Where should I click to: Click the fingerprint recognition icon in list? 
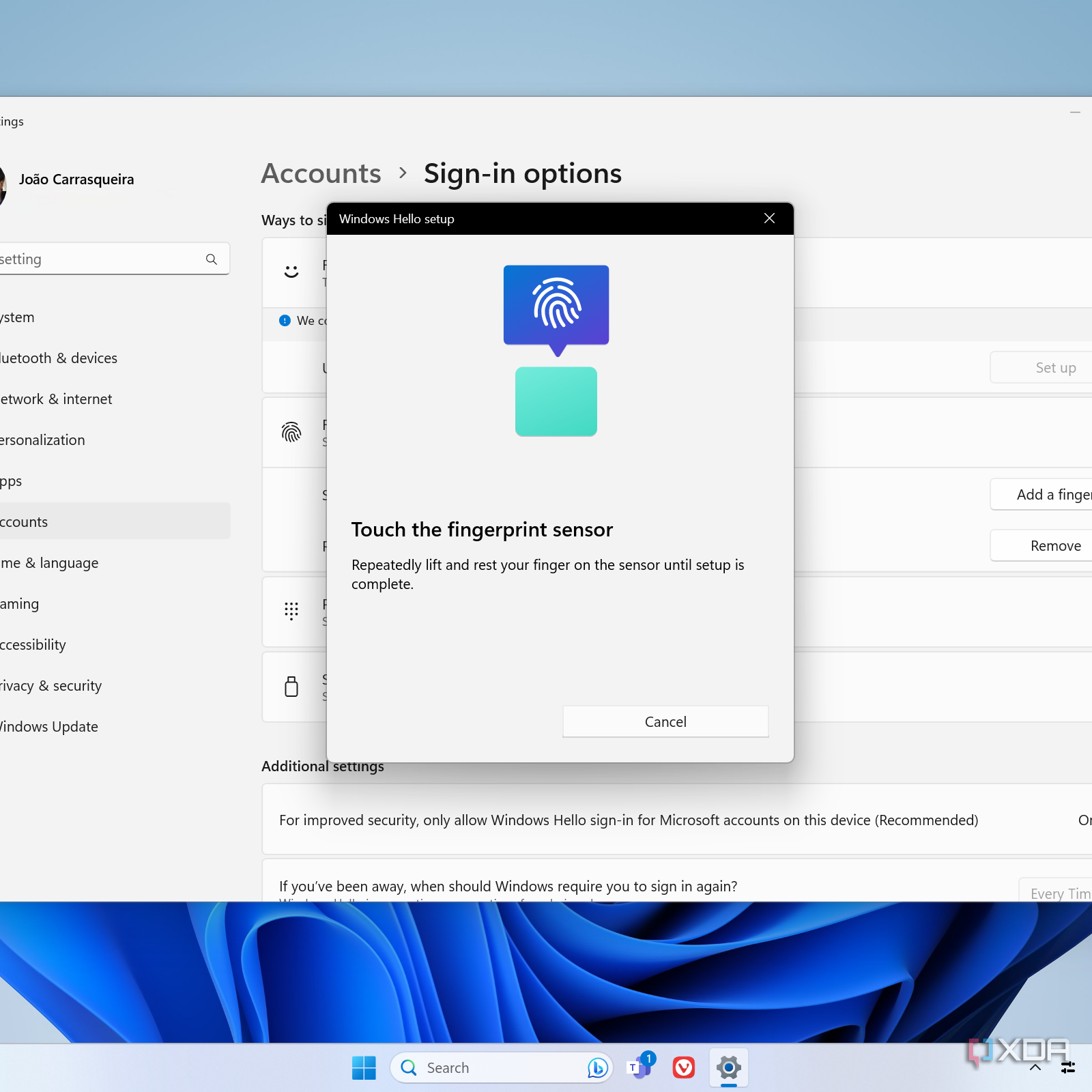point(291,432)
